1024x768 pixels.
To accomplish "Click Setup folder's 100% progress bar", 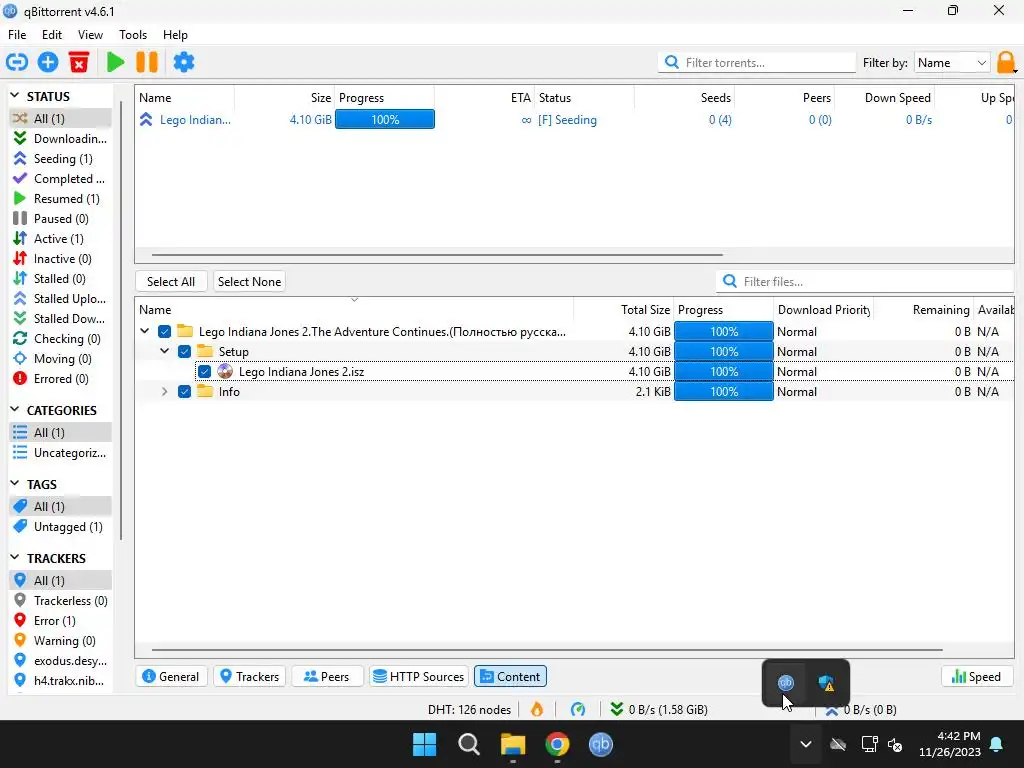I will (724, 352).
